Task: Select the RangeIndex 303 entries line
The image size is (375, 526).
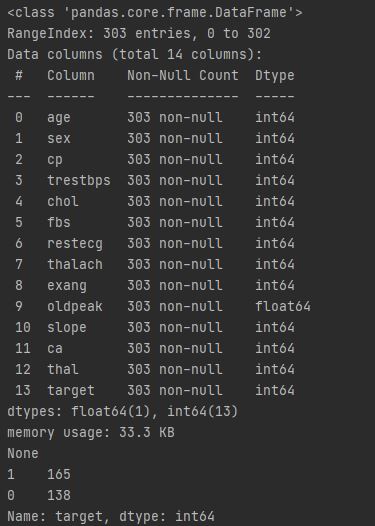Action: tap(139, 34)
